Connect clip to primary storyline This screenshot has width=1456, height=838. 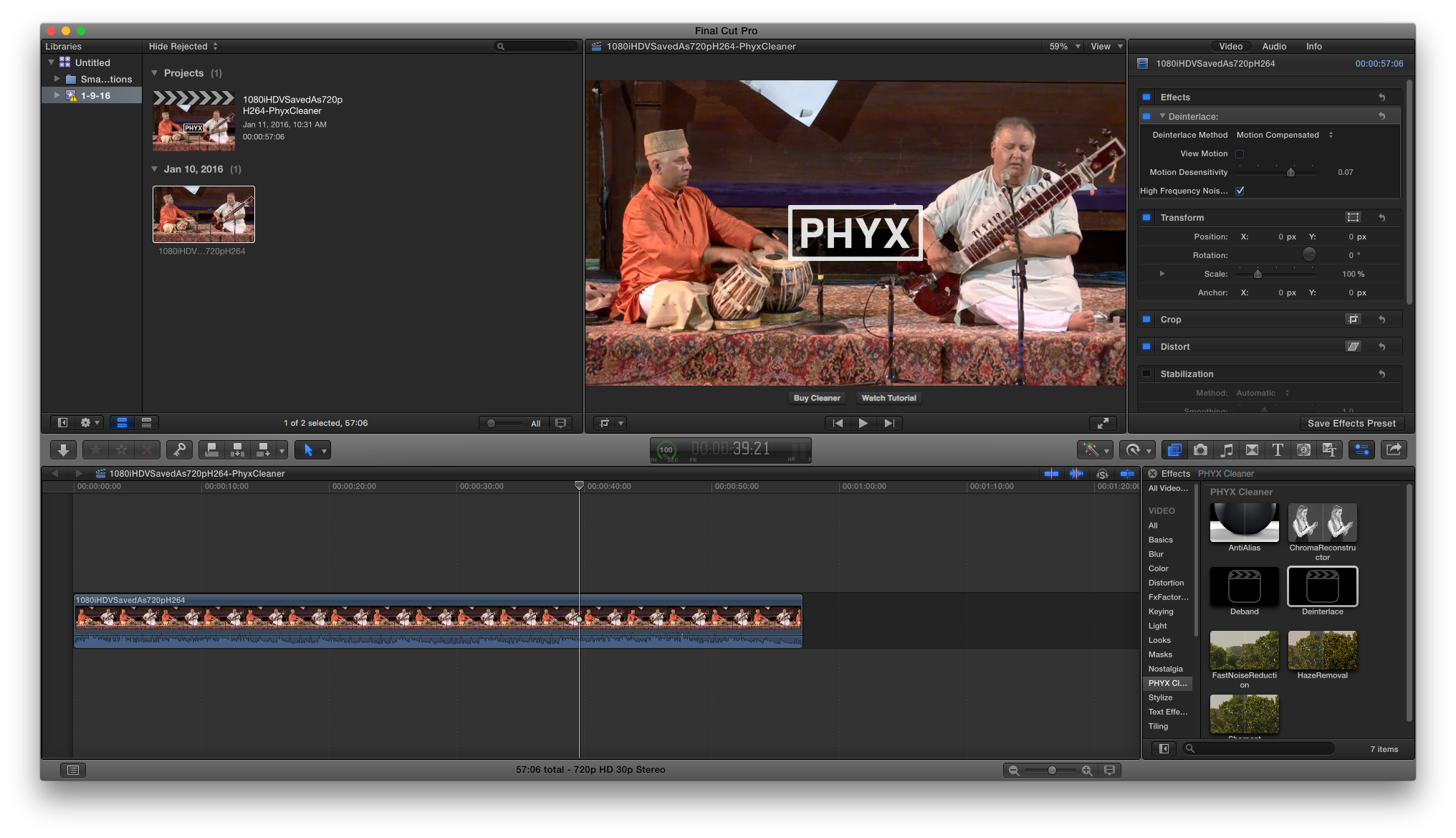211,449
